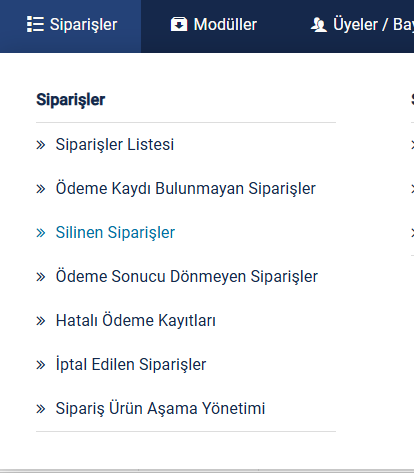Click the chevron beside Ödeme Sonucu Dönmeyen Siparişler
This screenshot has width=414, height=473.
click(41, 277)
